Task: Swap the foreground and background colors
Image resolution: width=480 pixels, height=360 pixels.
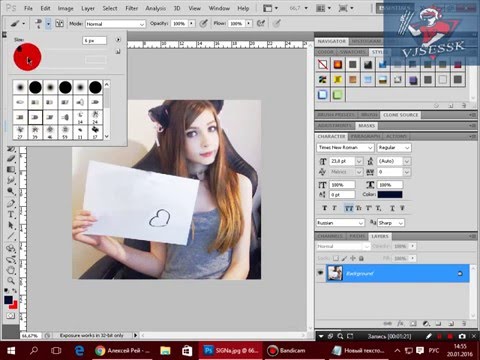Action: pos(15,291)
